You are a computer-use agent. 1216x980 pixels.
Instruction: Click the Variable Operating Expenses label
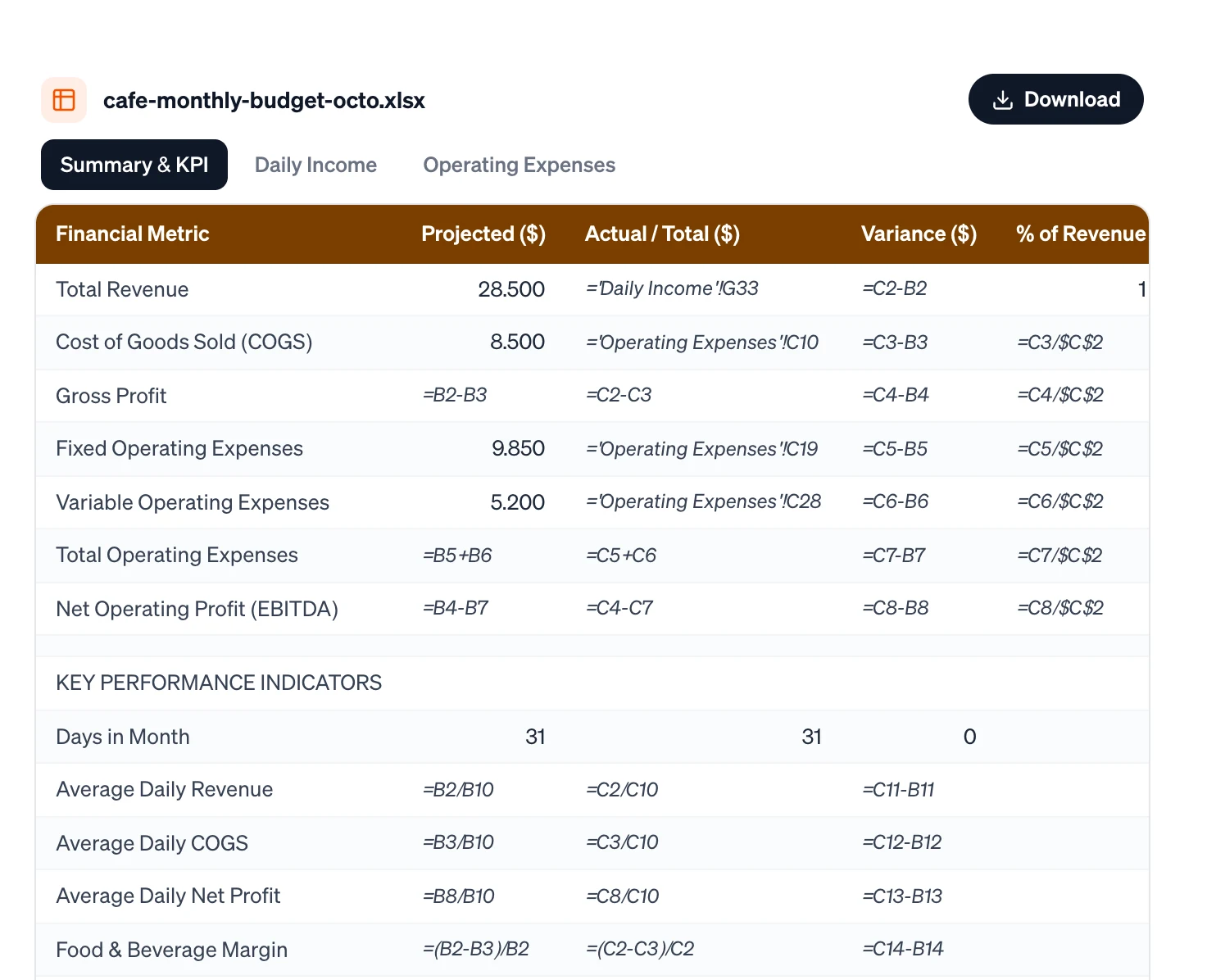pyautogui.click(x=193, y=502)
